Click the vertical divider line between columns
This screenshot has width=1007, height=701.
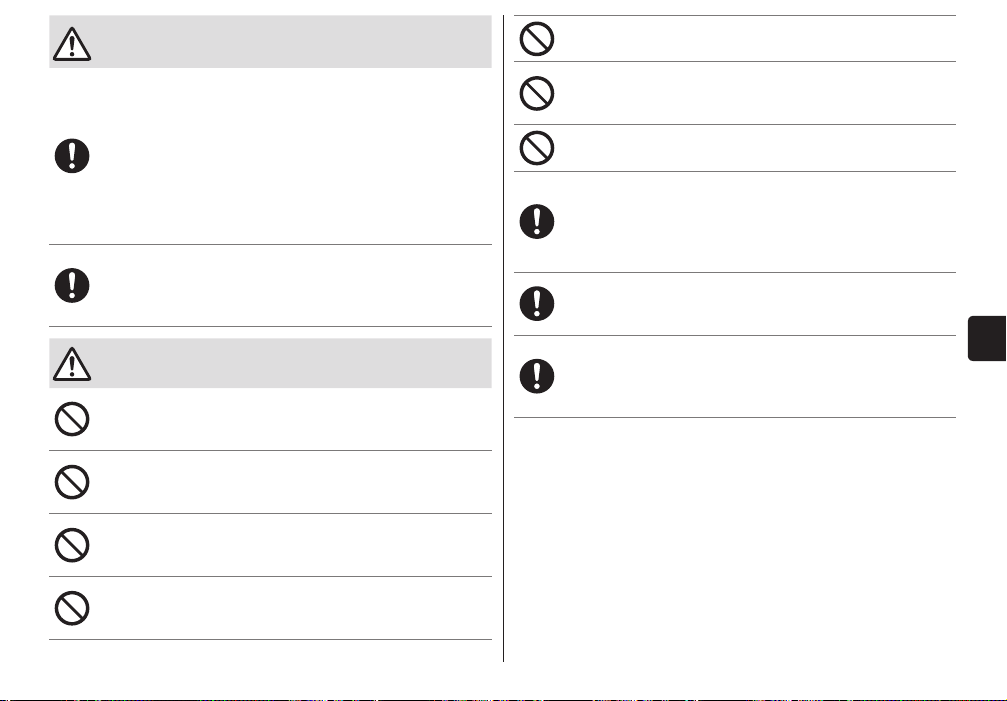click(x=504, y=338)
